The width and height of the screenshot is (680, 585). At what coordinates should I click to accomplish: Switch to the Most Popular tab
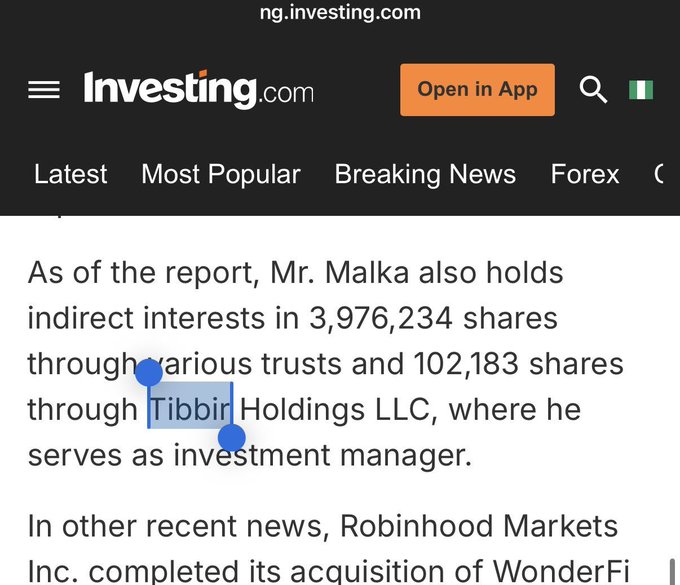click(221, 174)
